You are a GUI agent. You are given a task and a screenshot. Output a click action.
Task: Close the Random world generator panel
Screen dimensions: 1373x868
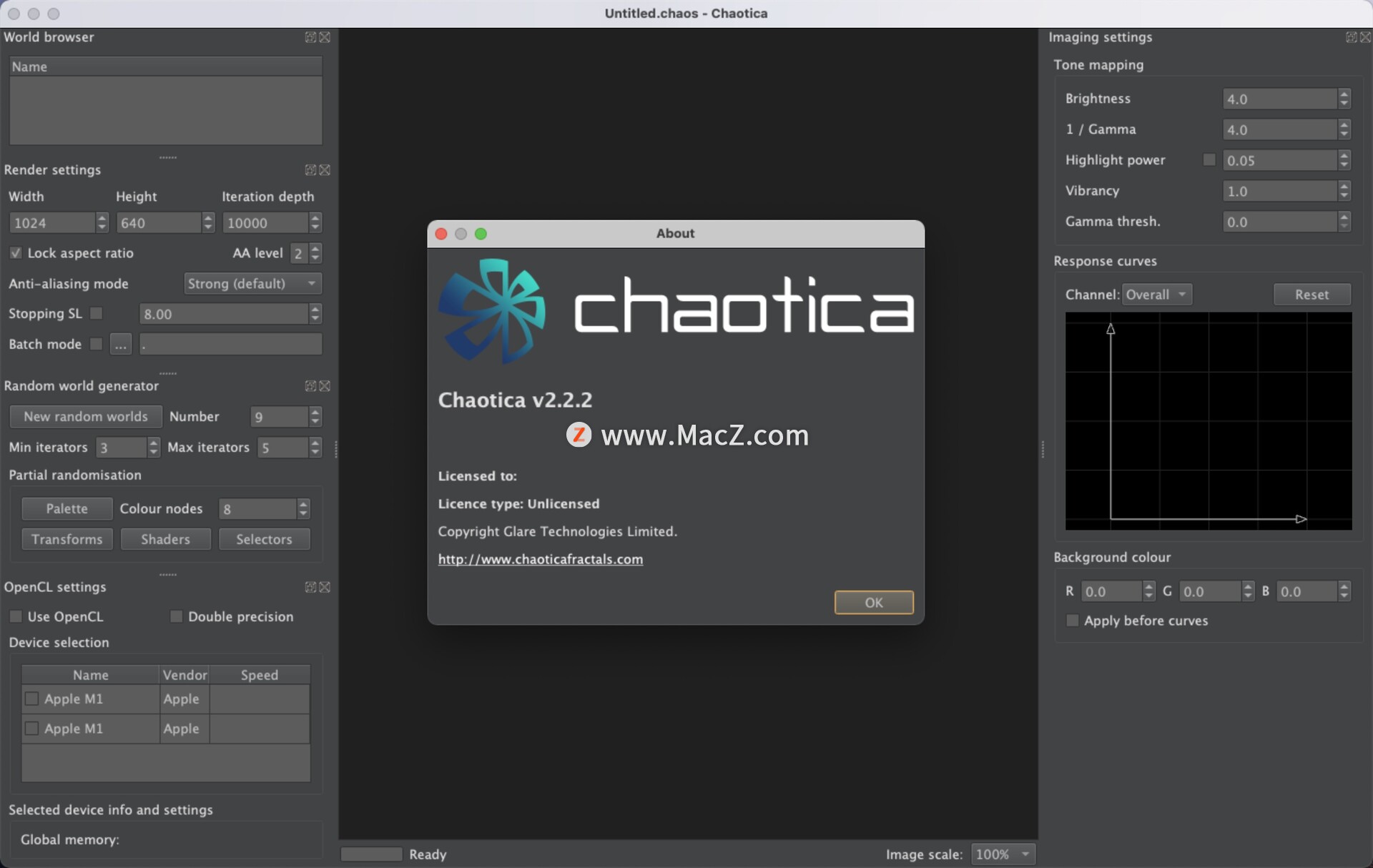click(x=325, y=386)
